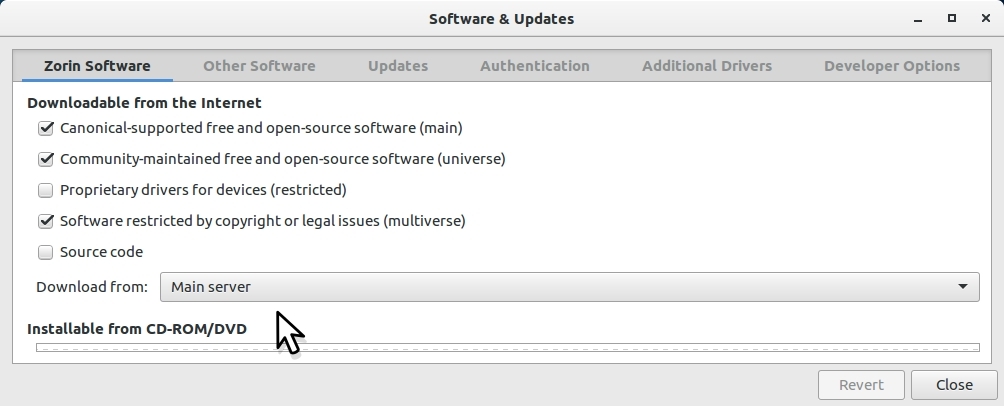The height and width of the screenshot is (406, 1004).
Task: Untick the multiverse software checkbox
Action: (45, 221)
